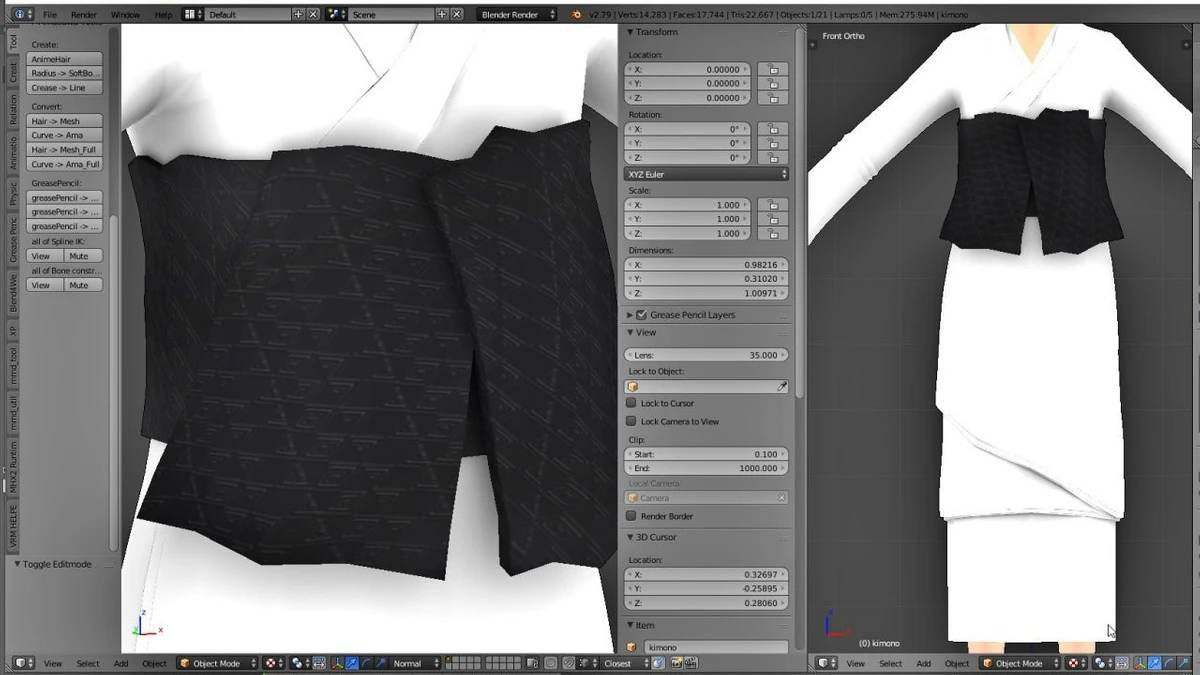This screenshot has width=1200, height=675.
Task: Click the OpenGL render image icon in left header
Action: [676, 663]
